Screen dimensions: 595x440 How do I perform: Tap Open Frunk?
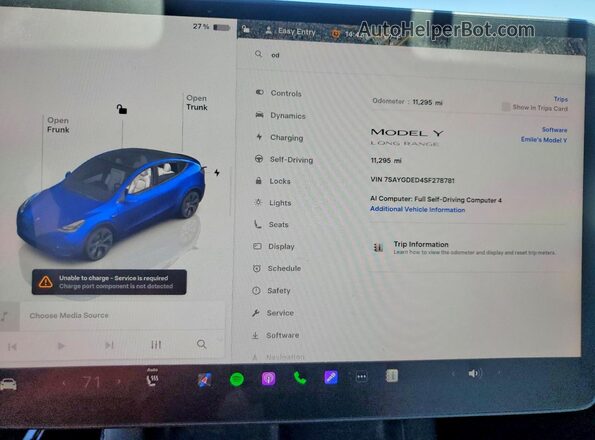[x=58, y=125]
